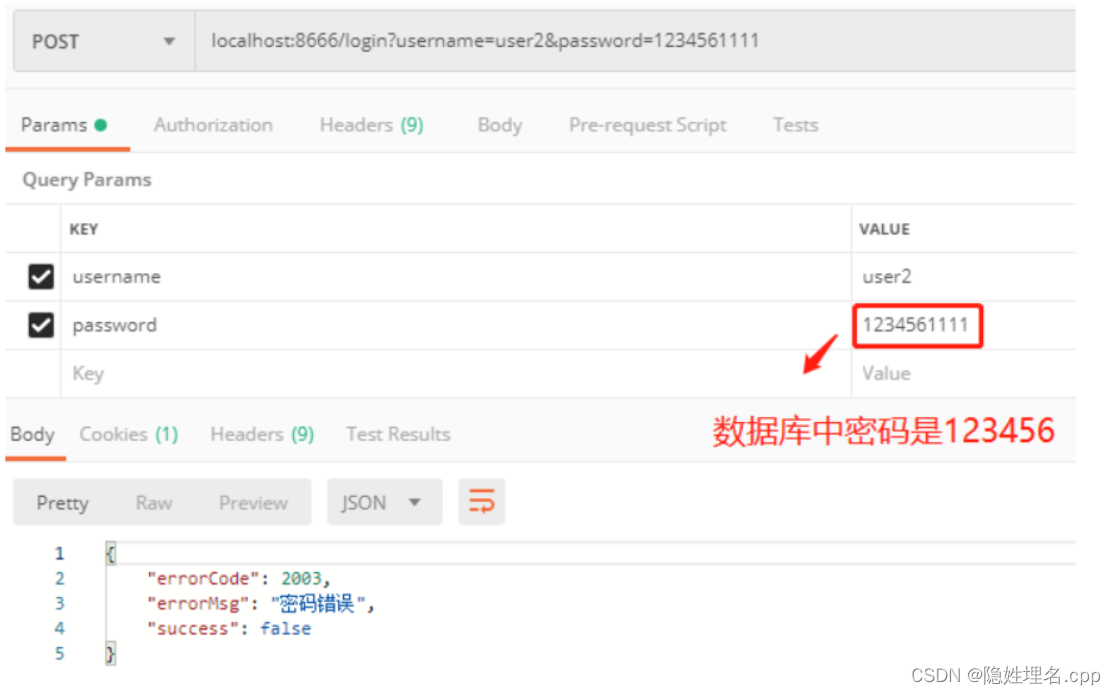Click the request URL field
The image size is (1116, 695).
pyautogui.click(x=635, y=41)
